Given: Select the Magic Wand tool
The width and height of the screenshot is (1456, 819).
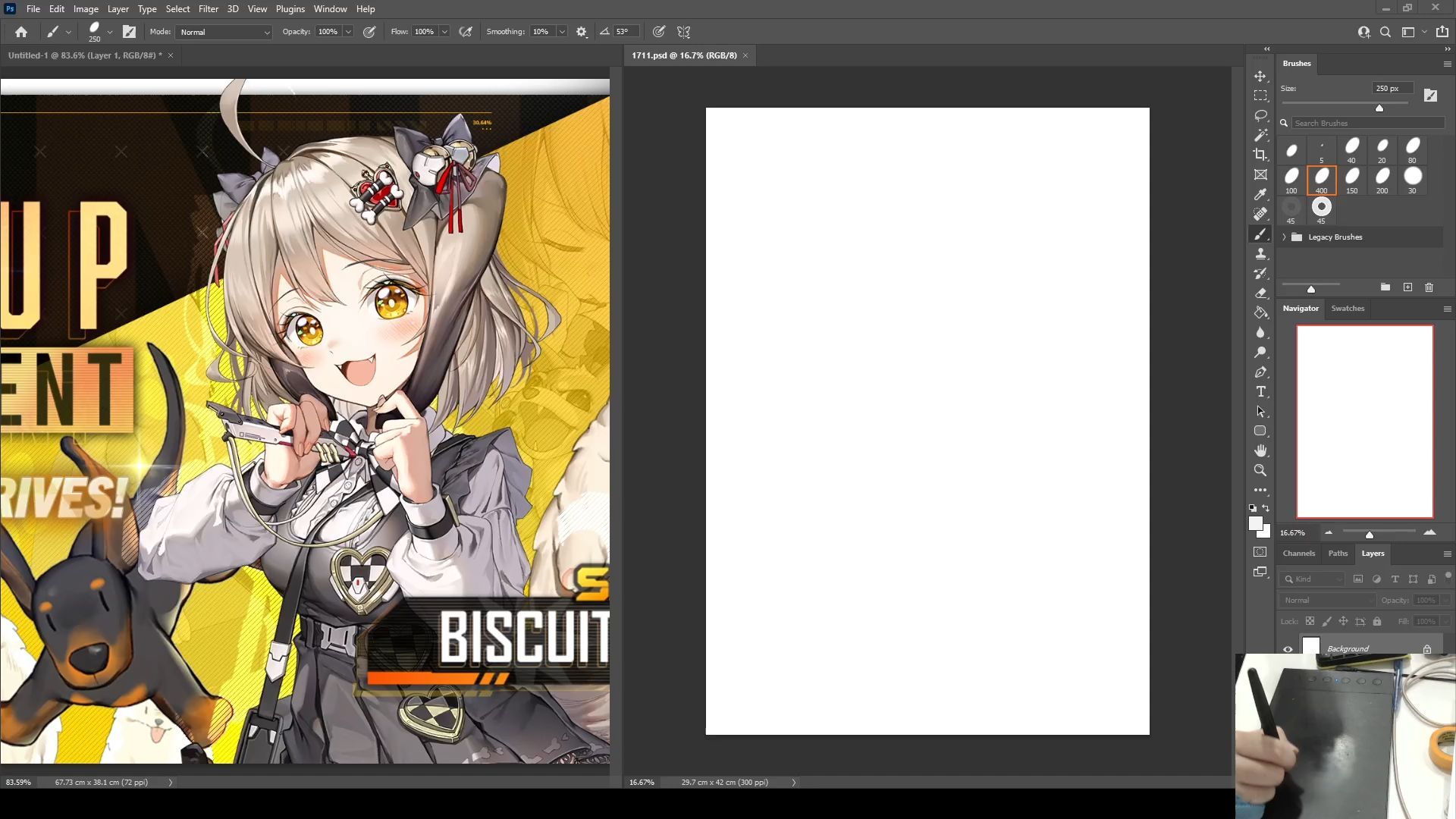Looking at the screenshot, I should pos(1260,136).
